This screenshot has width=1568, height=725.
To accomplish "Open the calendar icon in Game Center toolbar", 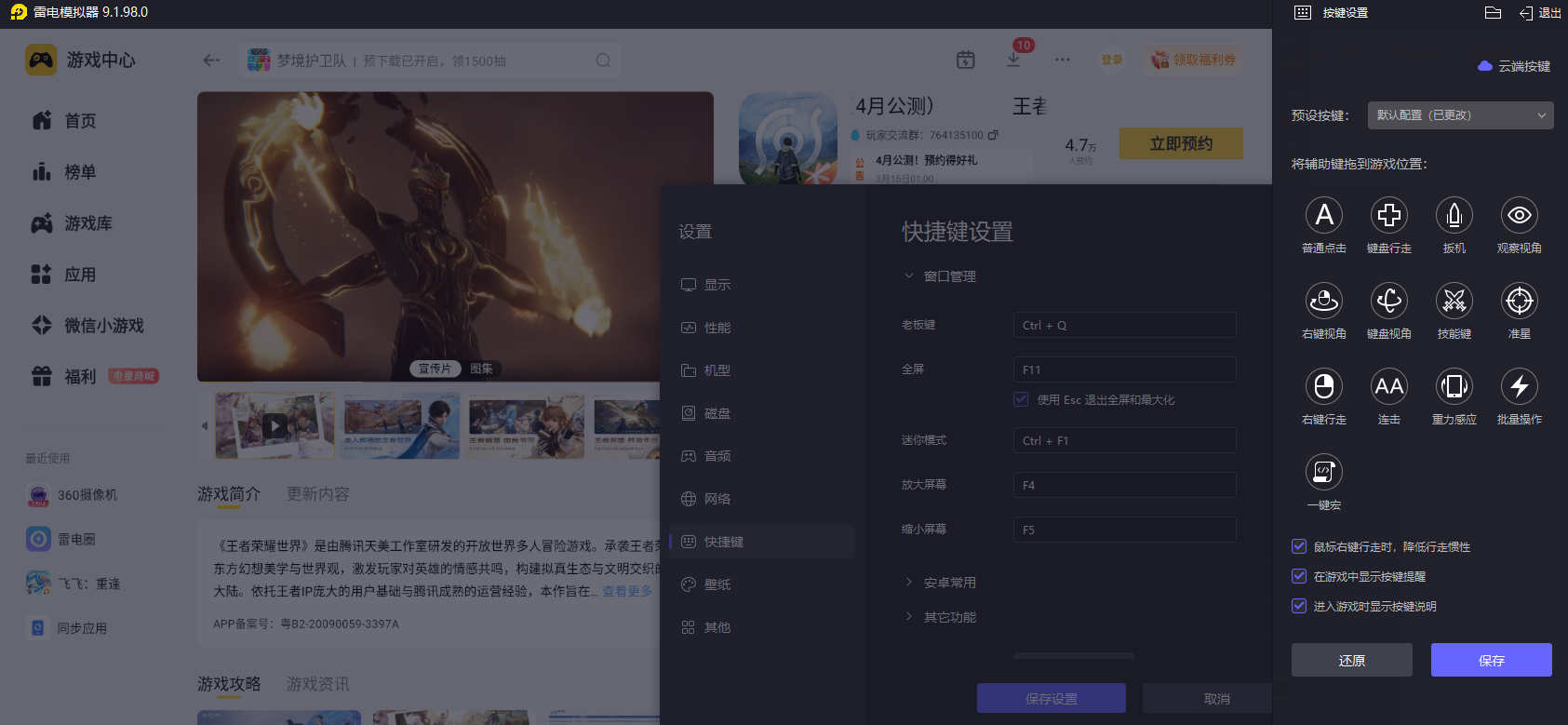I will coord(966,60).
